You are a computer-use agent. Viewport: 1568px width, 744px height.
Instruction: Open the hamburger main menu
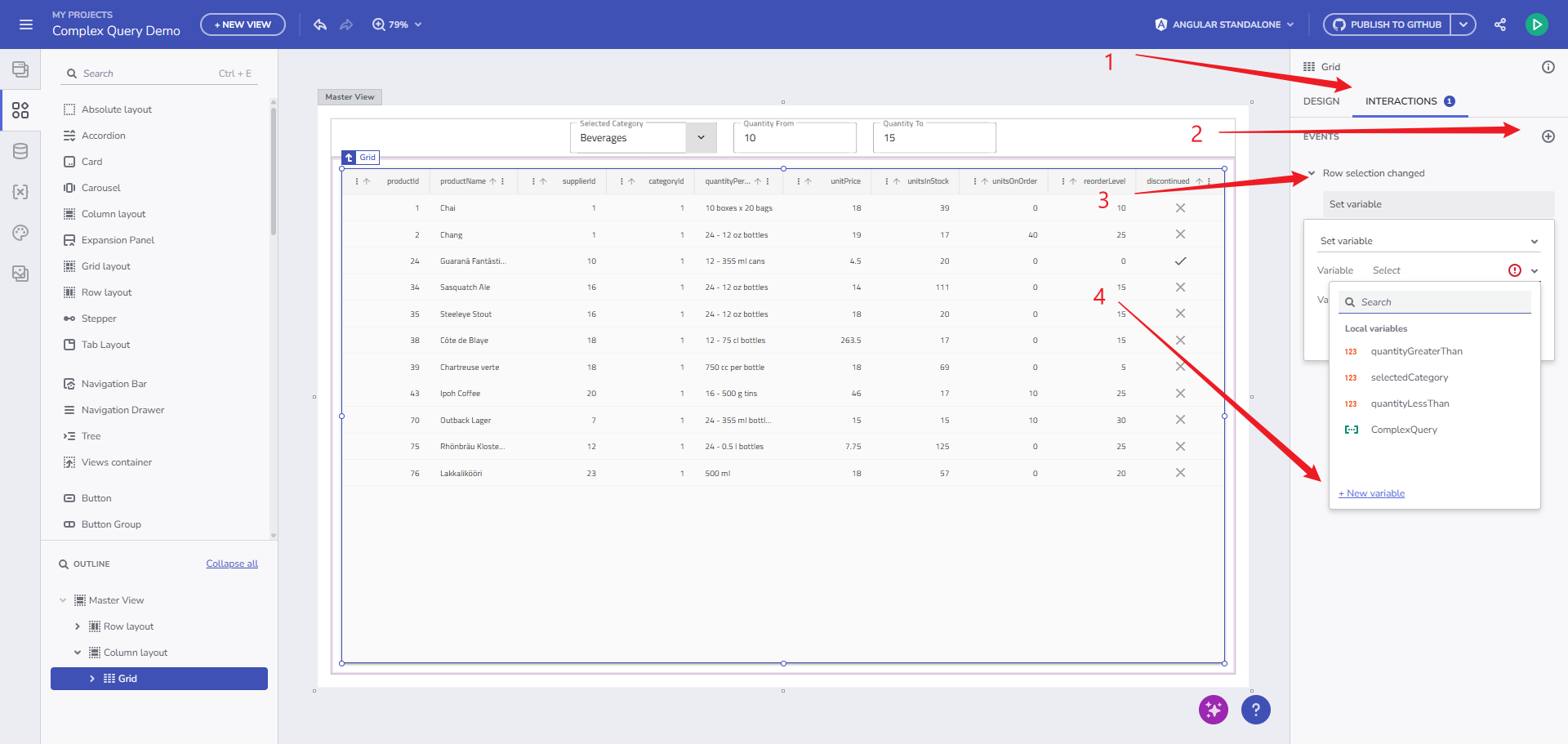[26, 25]
